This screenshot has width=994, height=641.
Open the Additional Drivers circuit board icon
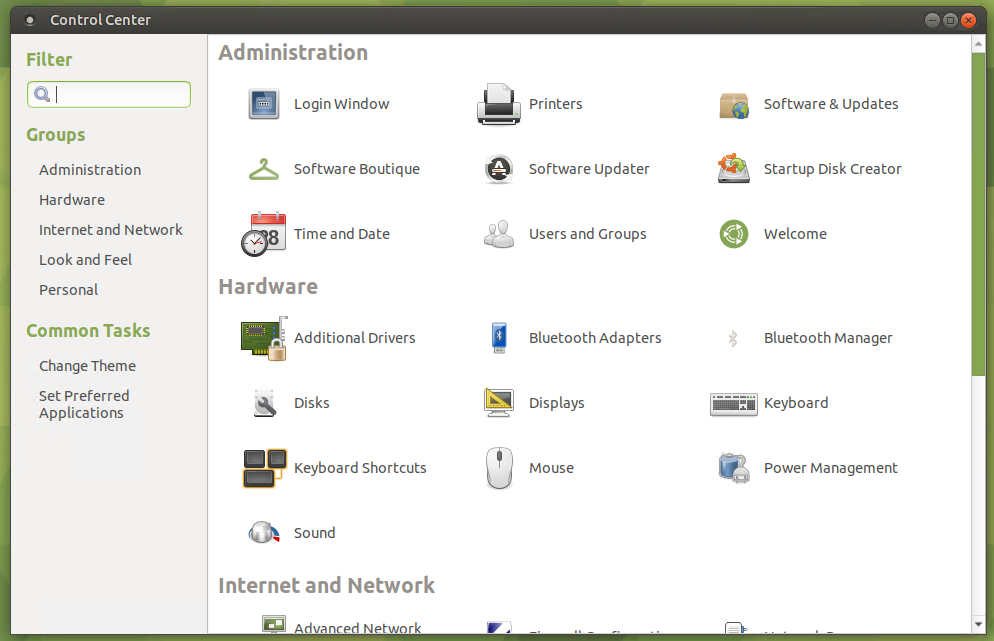coord(264,339)
